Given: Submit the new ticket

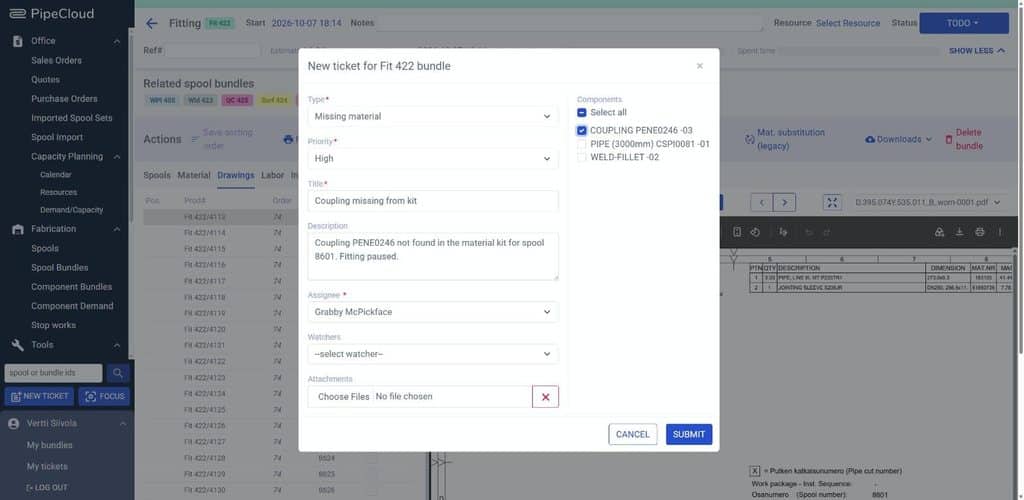Looking at the screenshot, I should 689,435.
